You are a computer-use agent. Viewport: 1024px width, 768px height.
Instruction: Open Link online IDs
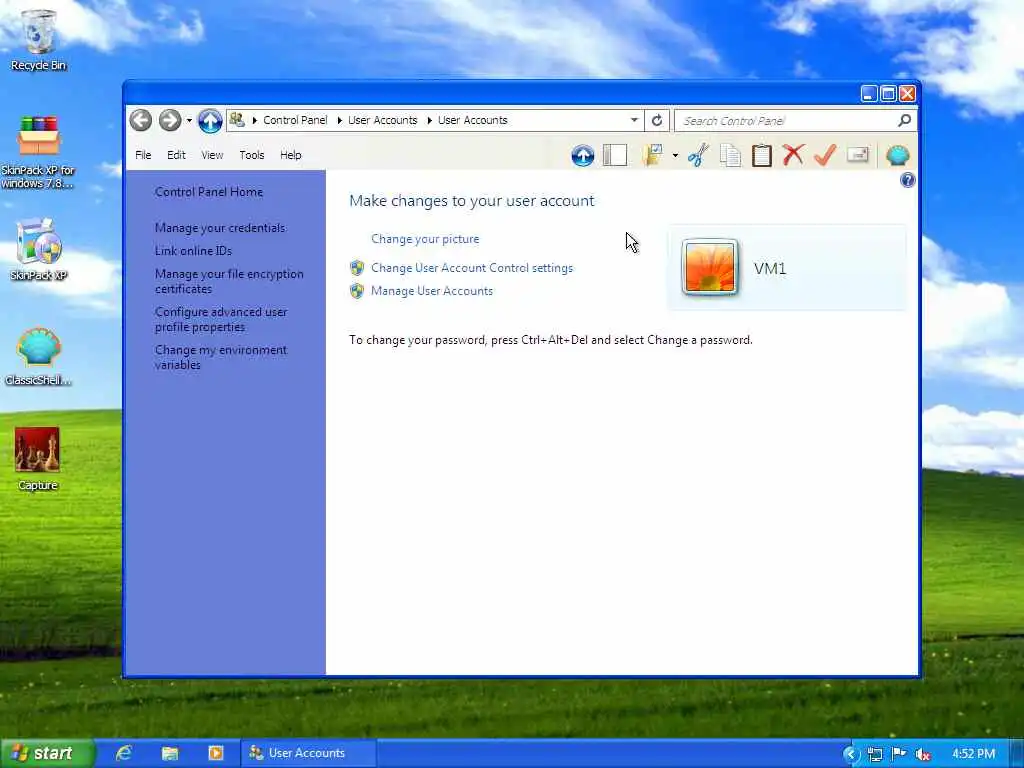click(193, 251)
